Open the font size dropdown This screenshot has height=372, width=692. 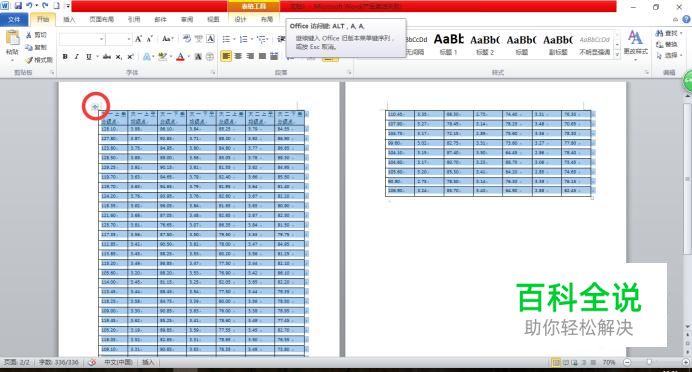coord(129,39)
